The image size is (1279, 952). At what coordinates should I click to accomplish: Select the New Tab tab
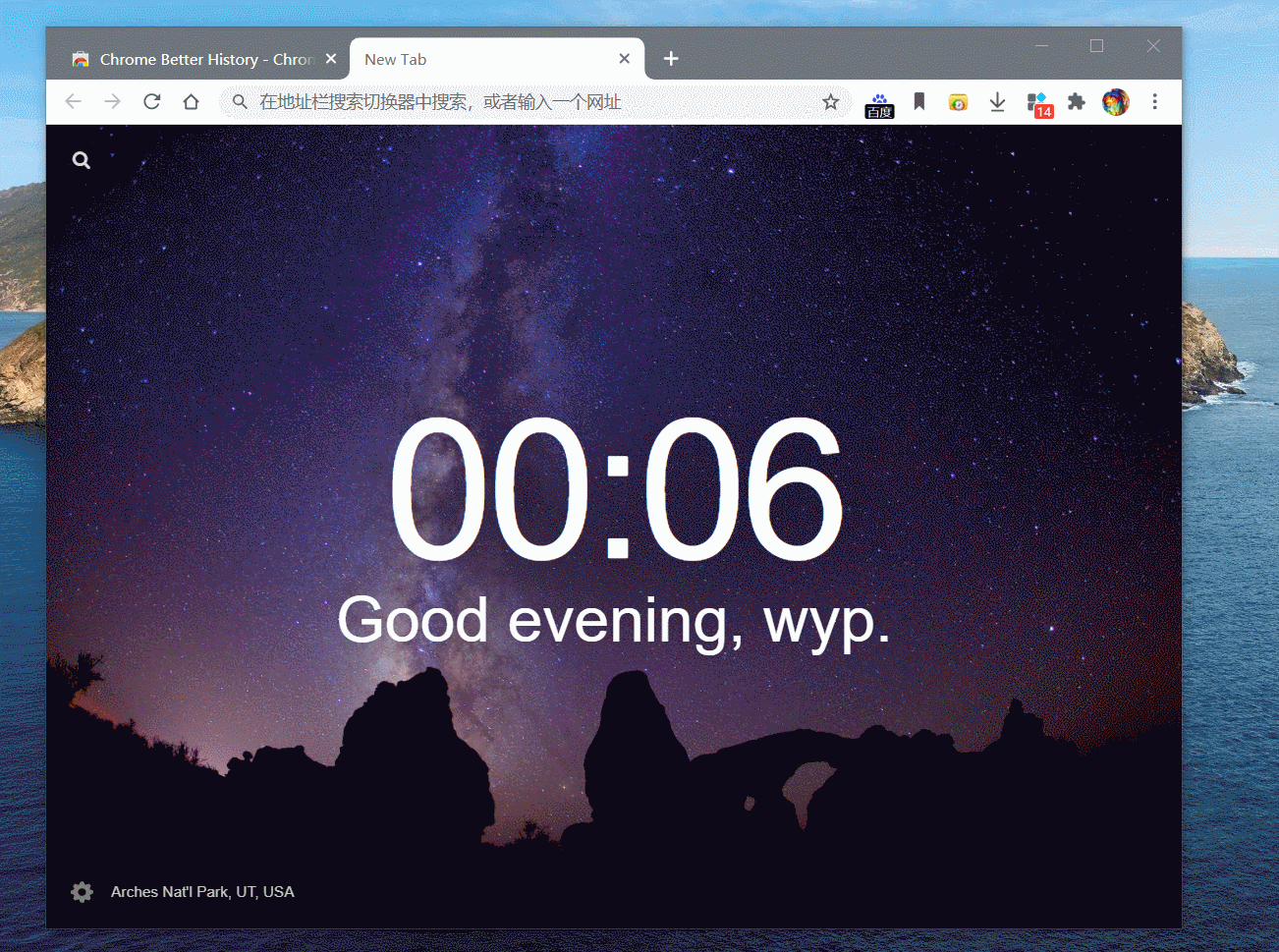pos(497,59)
